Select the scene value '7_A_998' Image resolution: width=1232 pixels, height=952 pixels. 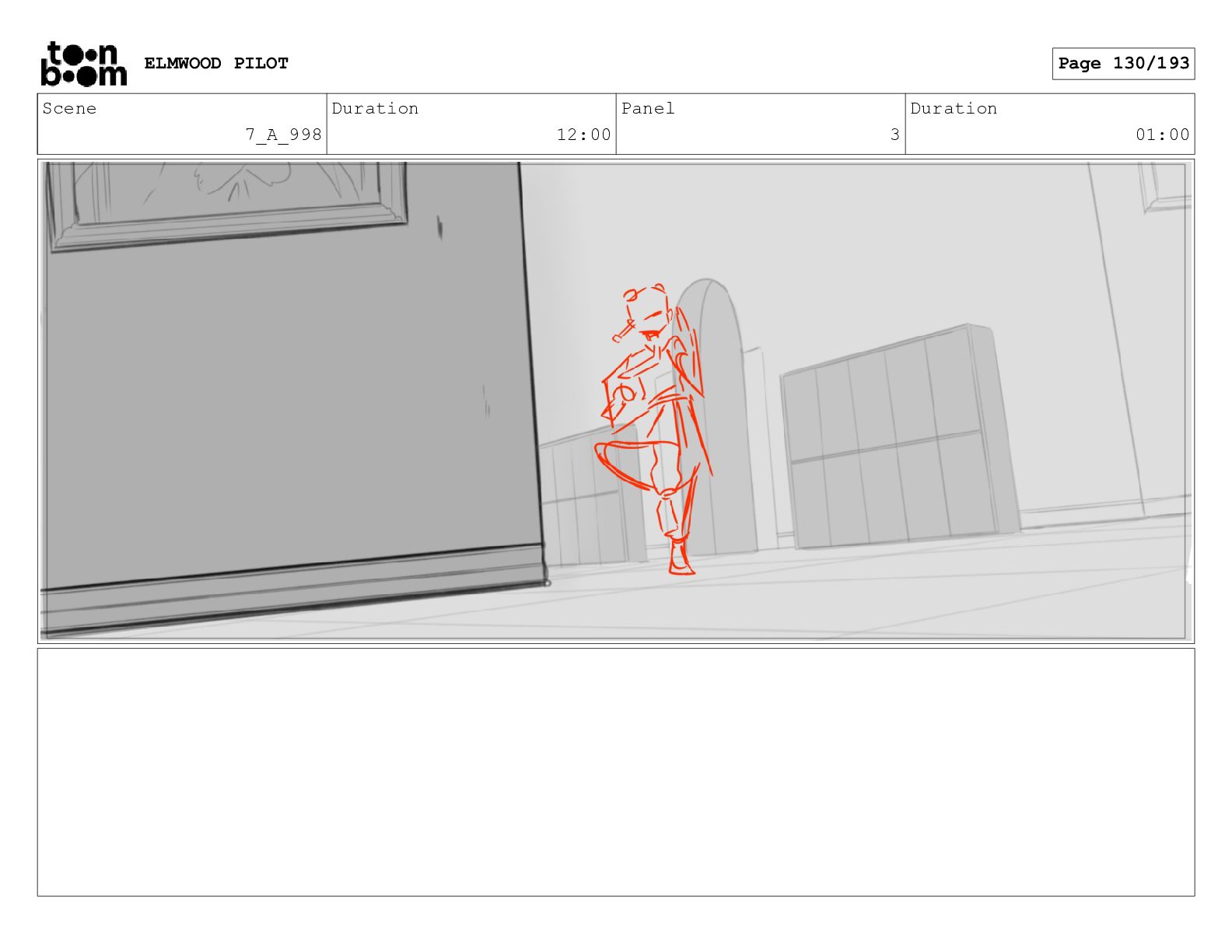[x=284, y=135]
